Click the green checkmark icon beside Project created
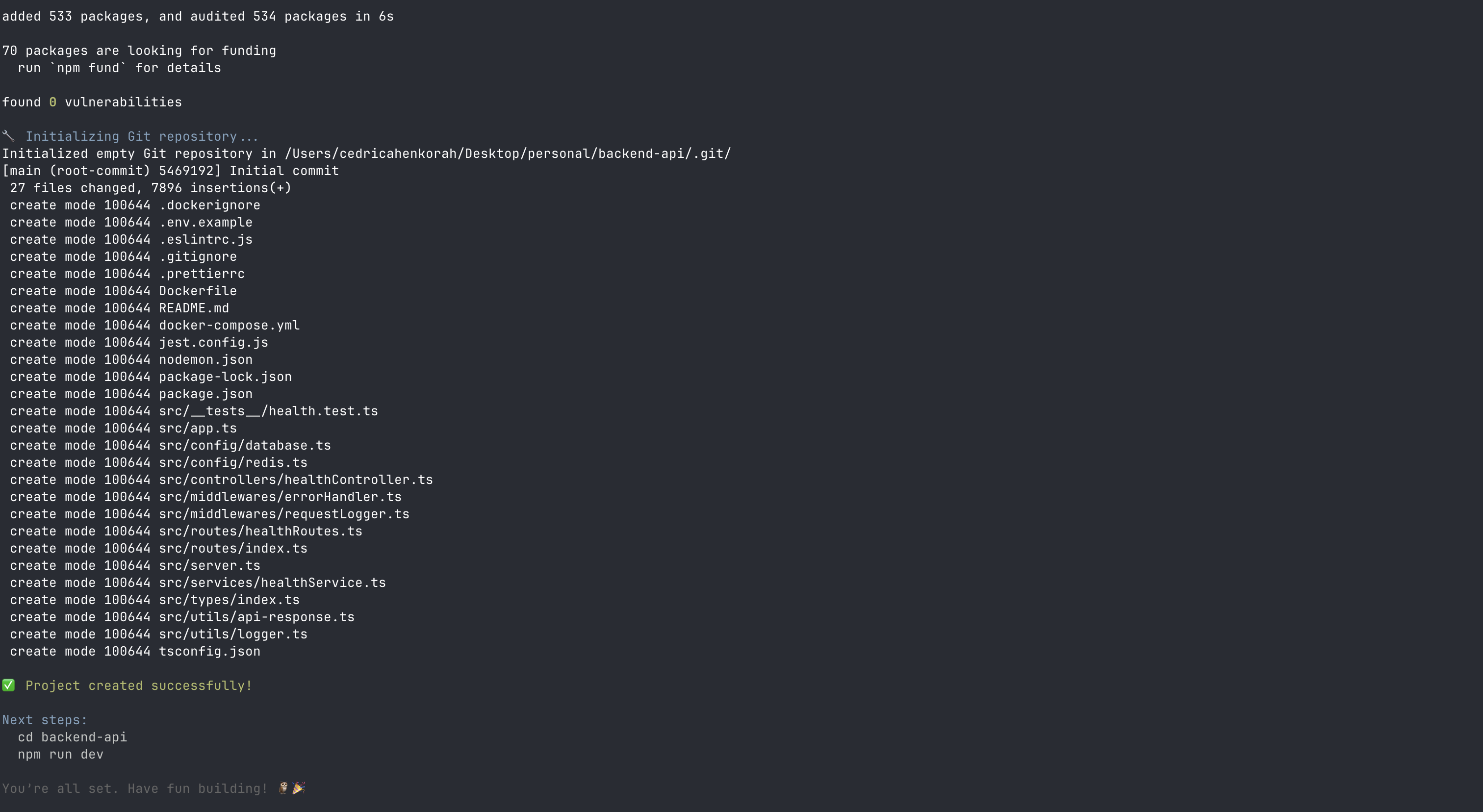This screenshot has height=812, width=1483. point(8,685)
